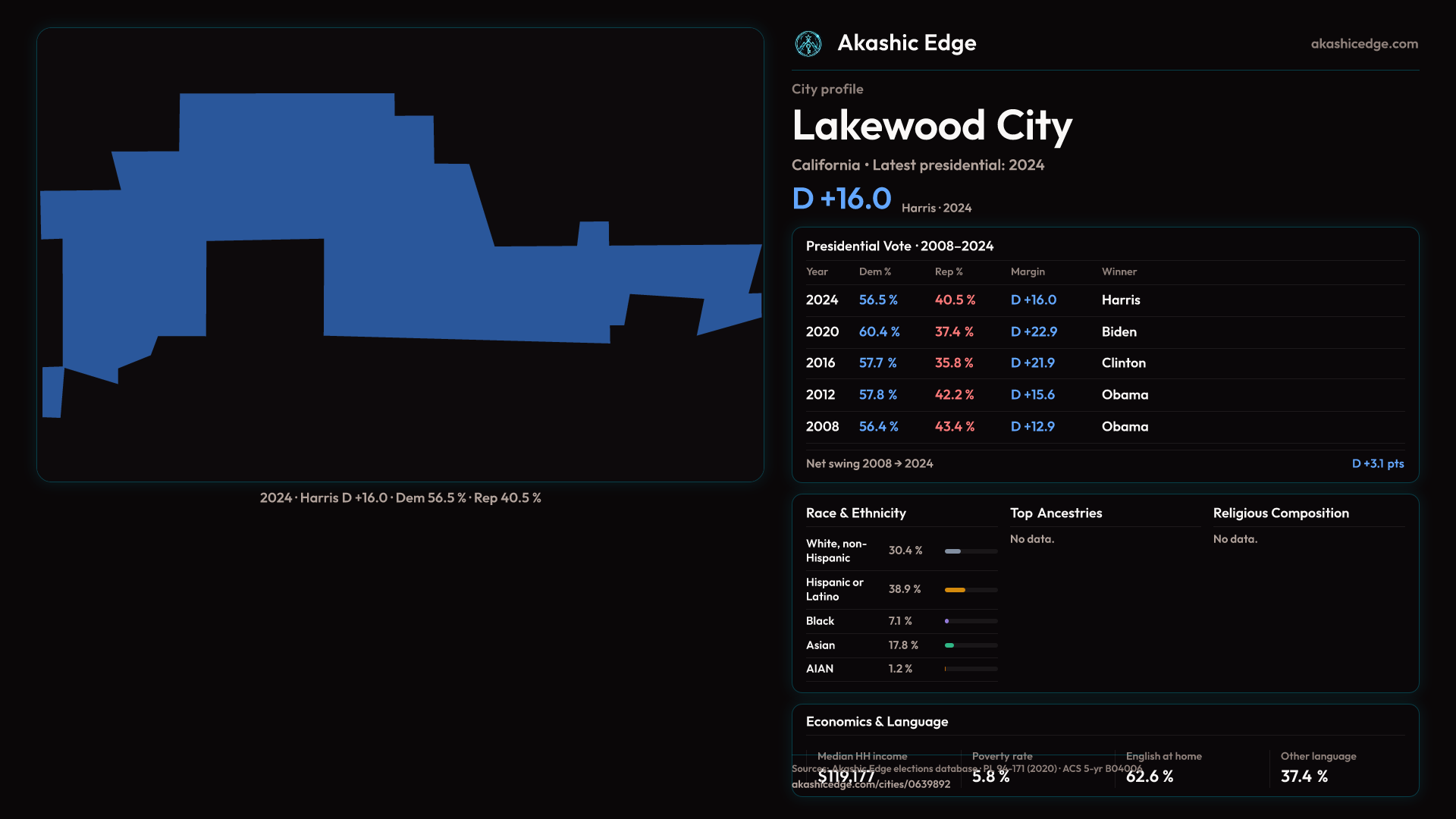Click the Akashic Edge brand name

[906, 43]
